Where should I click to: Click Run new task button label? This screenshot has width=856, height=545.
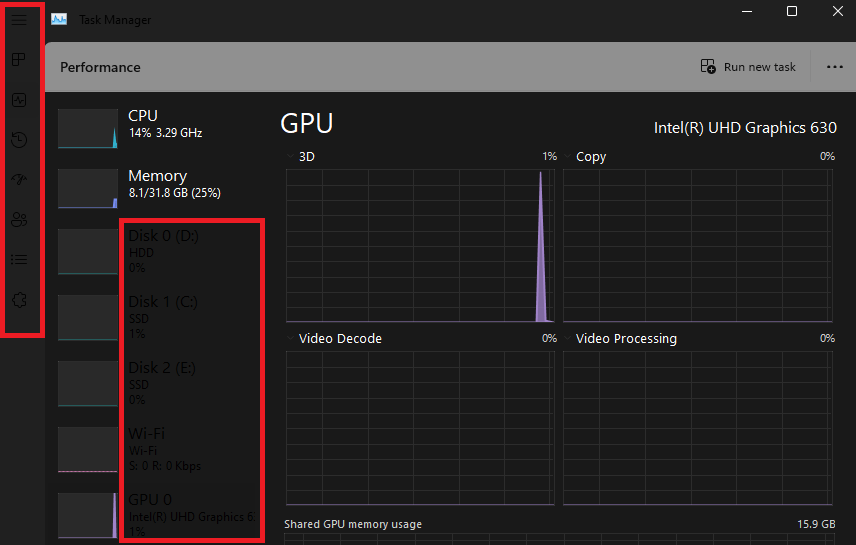(x=759, y=67)
